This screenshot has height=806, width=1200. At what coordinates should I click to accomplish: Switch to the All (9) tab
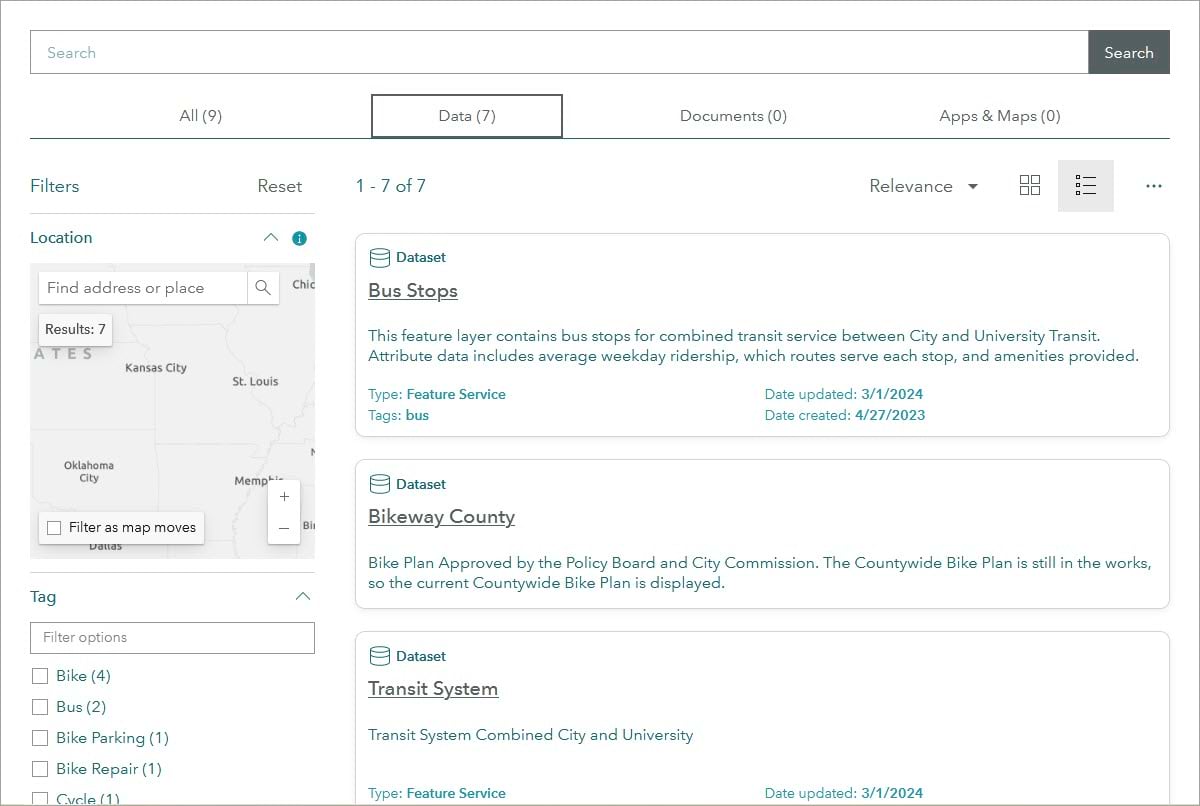(200, 116)
